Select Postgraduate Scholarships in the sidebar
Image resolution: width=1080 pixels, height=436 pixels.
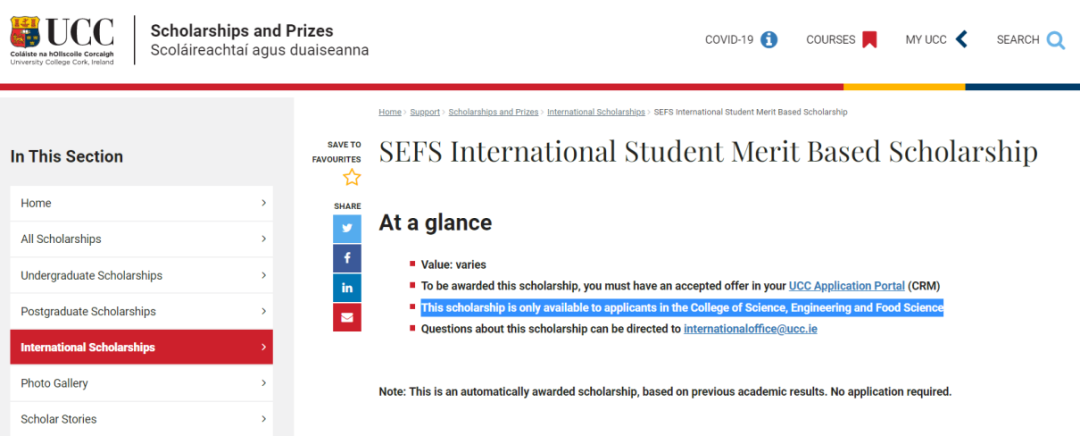click(141, 311)
